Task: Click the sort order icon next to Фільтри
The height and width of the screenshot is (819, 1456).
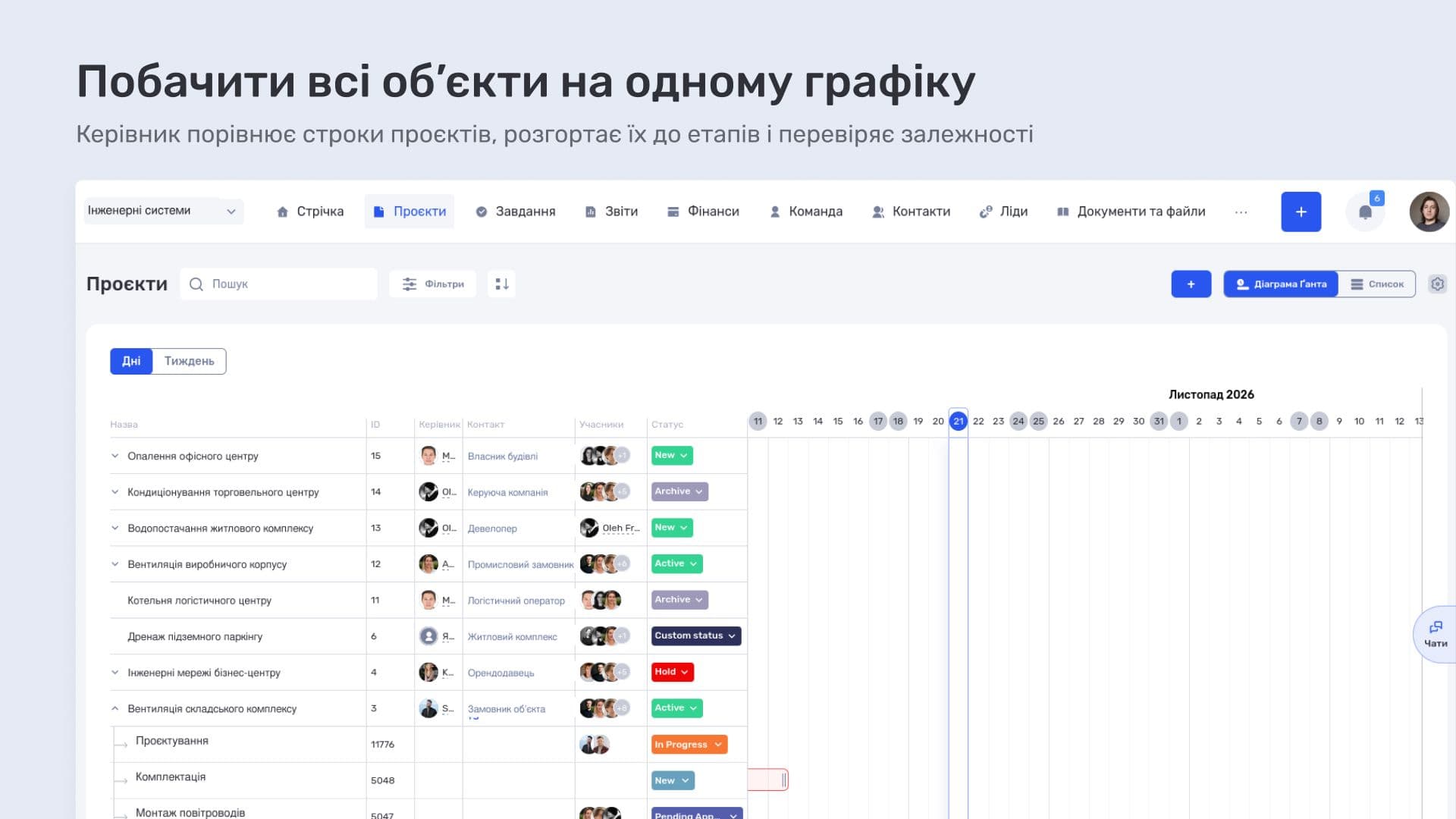Action: [x=501, y=284]
